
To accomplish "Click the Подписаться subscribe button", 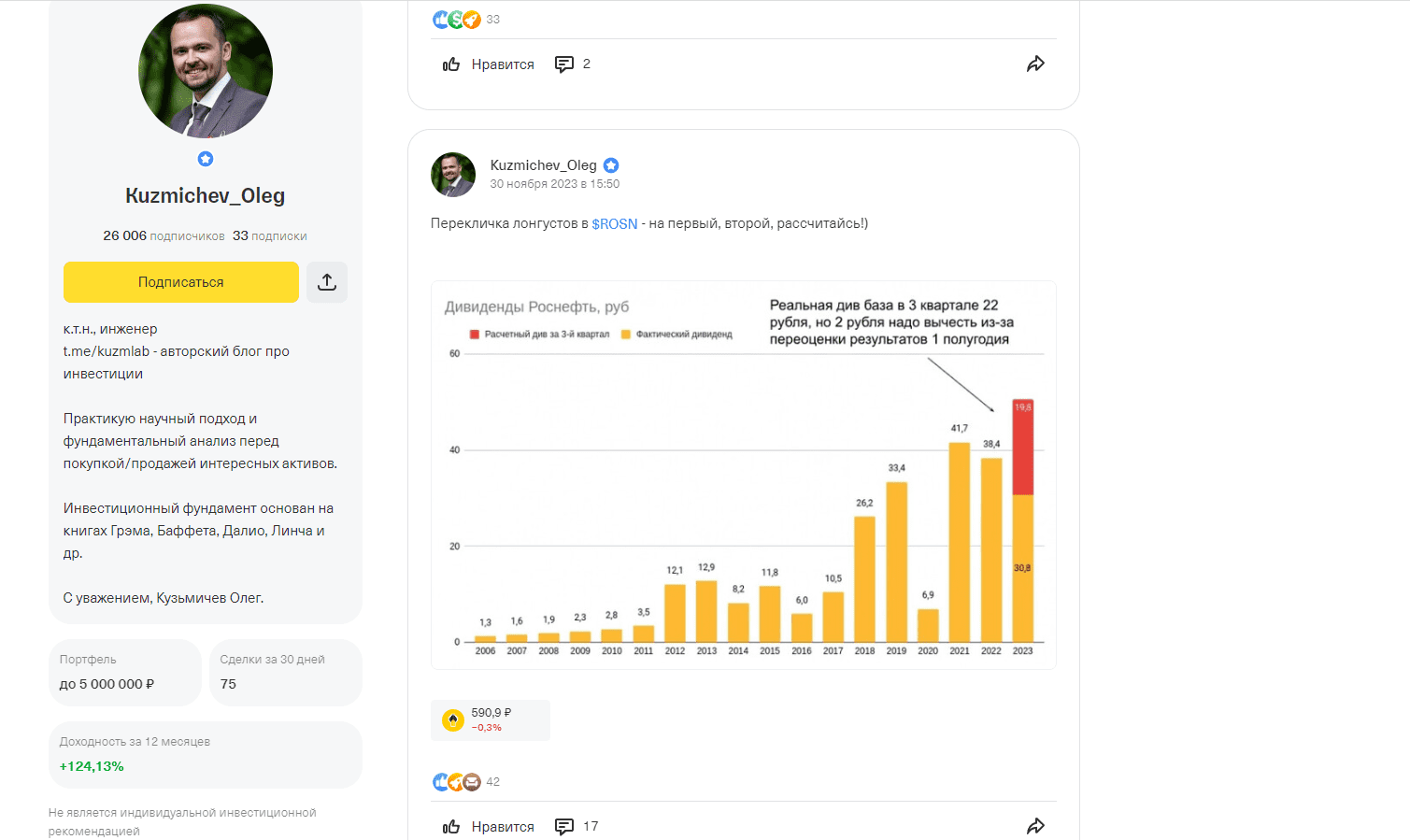I will (181, 282).
